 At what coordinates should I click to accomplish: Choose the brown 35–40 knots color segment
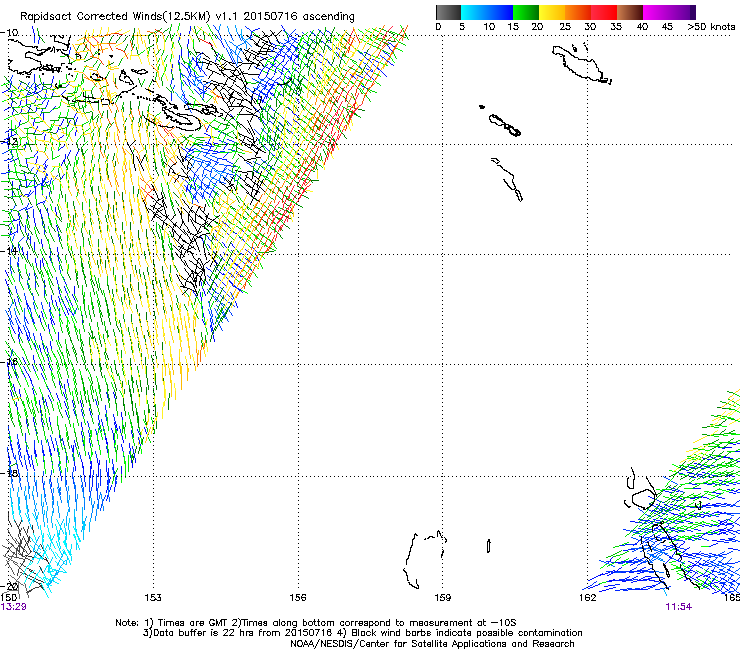pos(630,12)
